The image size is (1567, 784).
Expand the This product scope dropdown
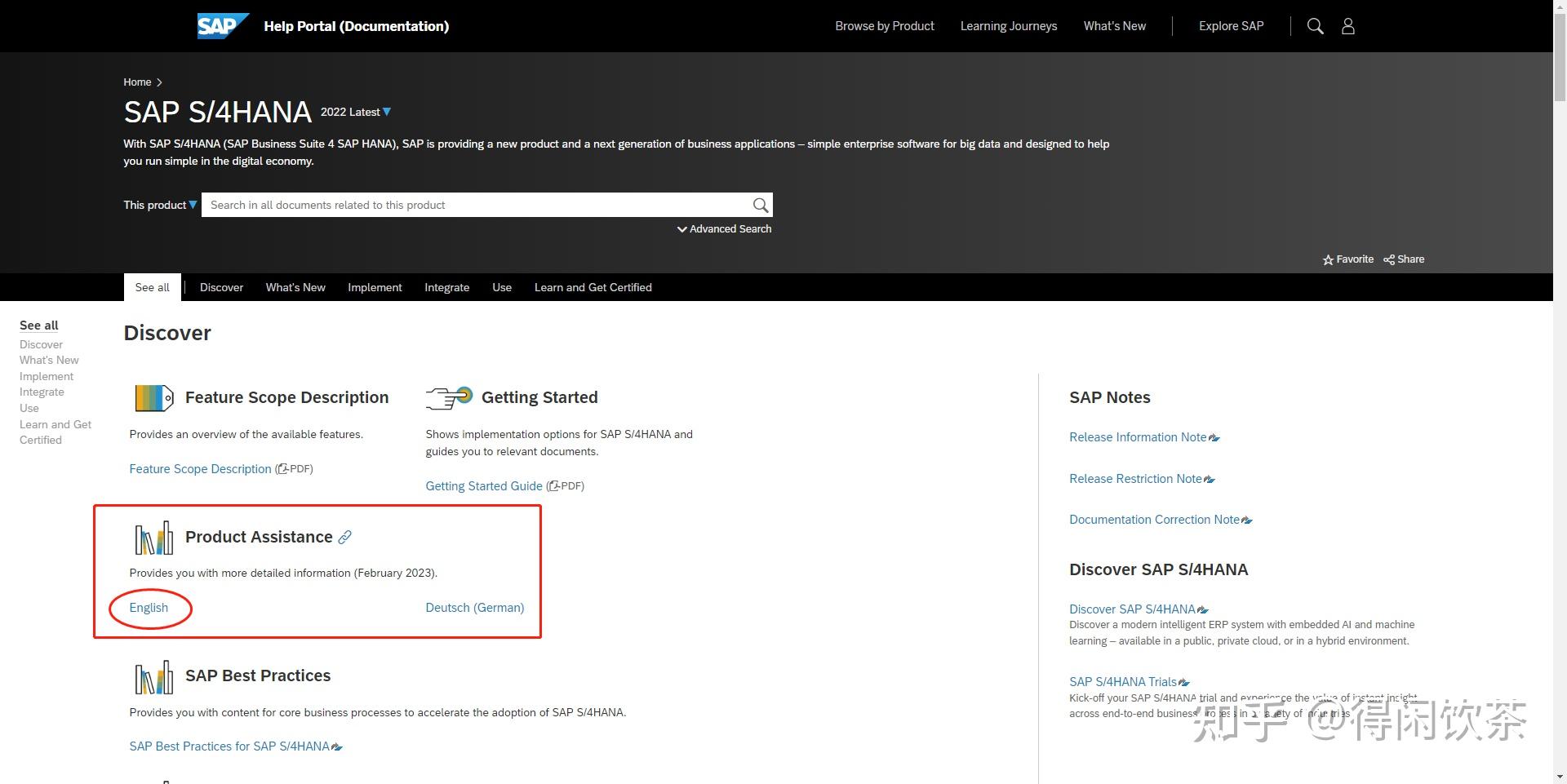tap(159, 205)
